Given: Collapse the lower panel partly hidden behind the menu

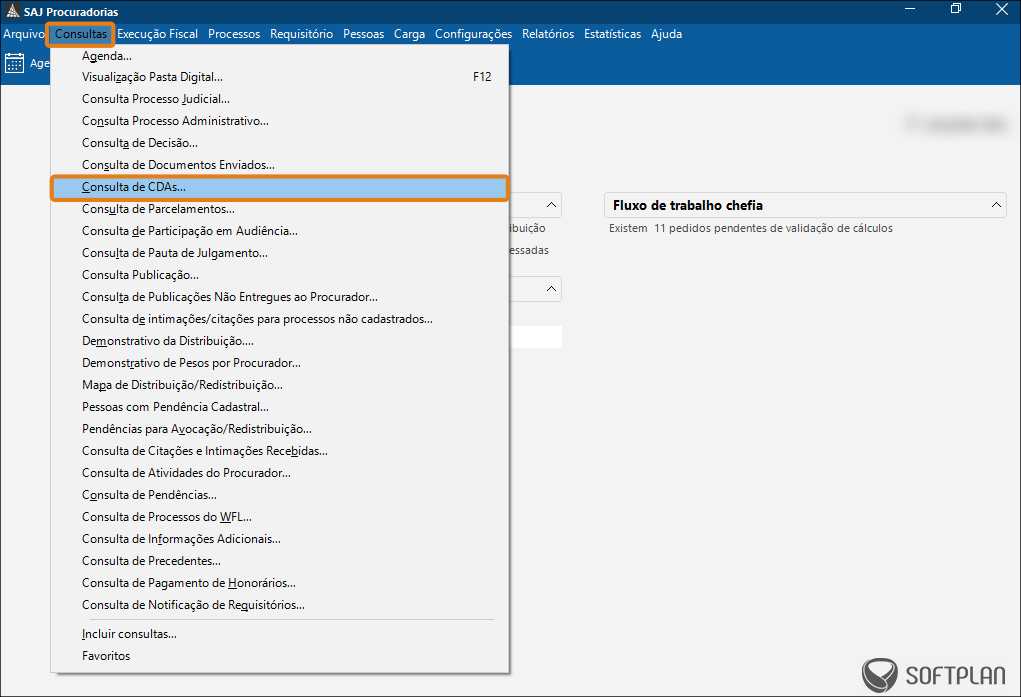Looking at the screenshot, I should [551, 289].
